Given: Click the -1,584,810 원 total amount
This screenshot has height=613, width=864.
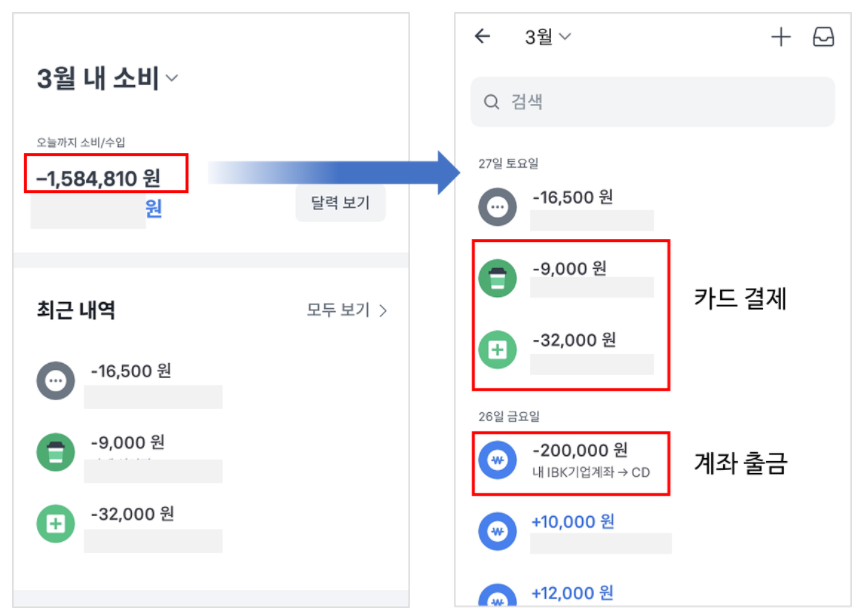Looking at the screenshot, I should (x=98, y=179).
